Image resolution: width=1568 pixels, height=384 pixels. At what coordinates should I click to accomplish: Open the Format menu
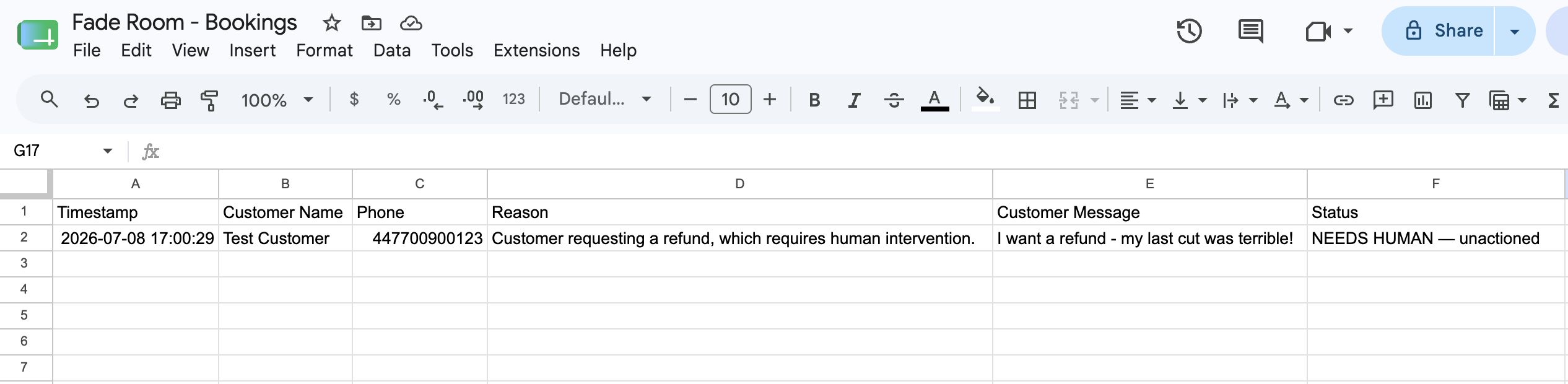324,50
